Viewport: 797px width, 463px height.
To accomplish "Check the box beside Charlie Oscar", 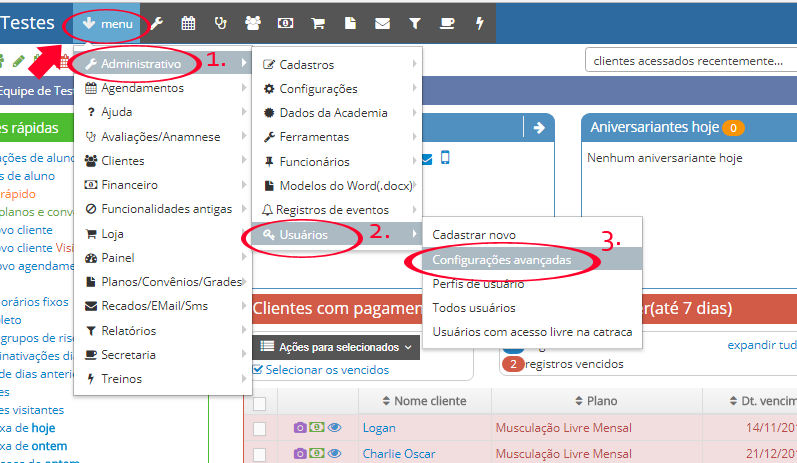I will tap(260, 453).
